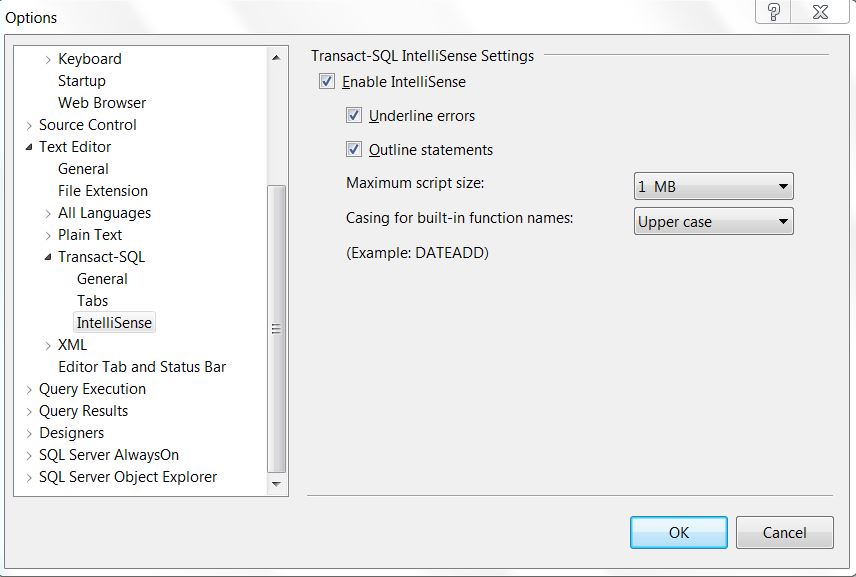The height and width of the screenshot is (577, 856).
Task: Select Startup in the options tree
Action: pyautogui.click(x=84, y=80)
